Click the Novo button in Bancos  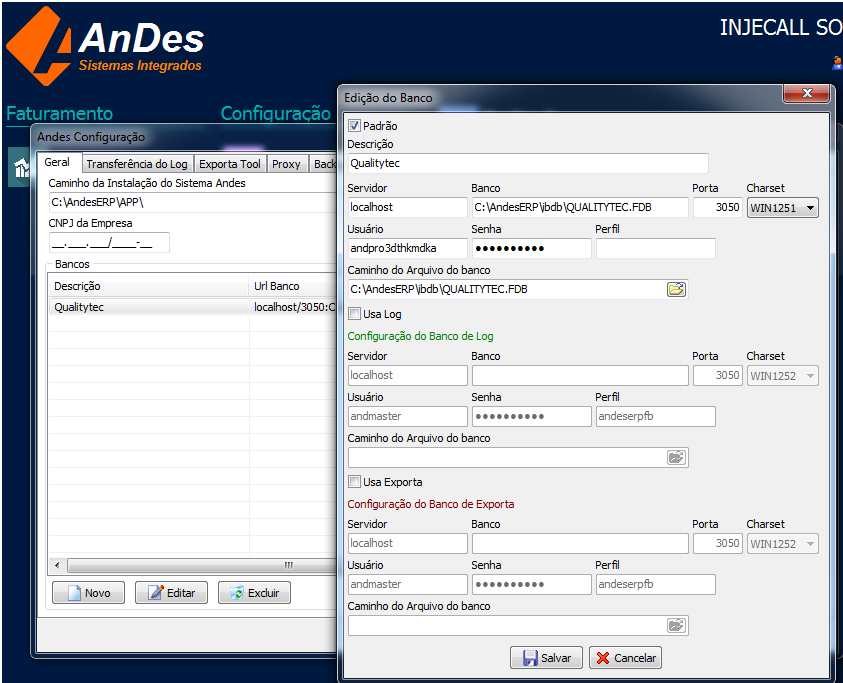88,593
